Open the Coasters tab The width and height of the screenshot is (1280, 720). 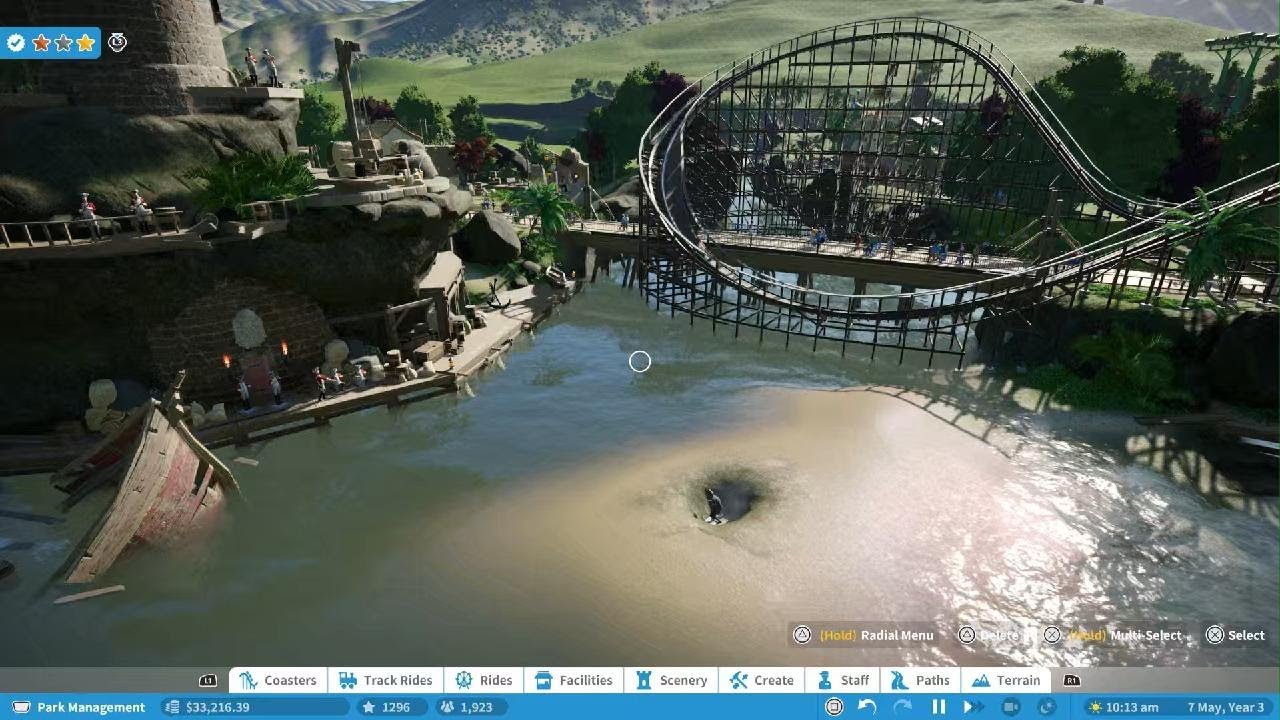[x=278, y=680]
